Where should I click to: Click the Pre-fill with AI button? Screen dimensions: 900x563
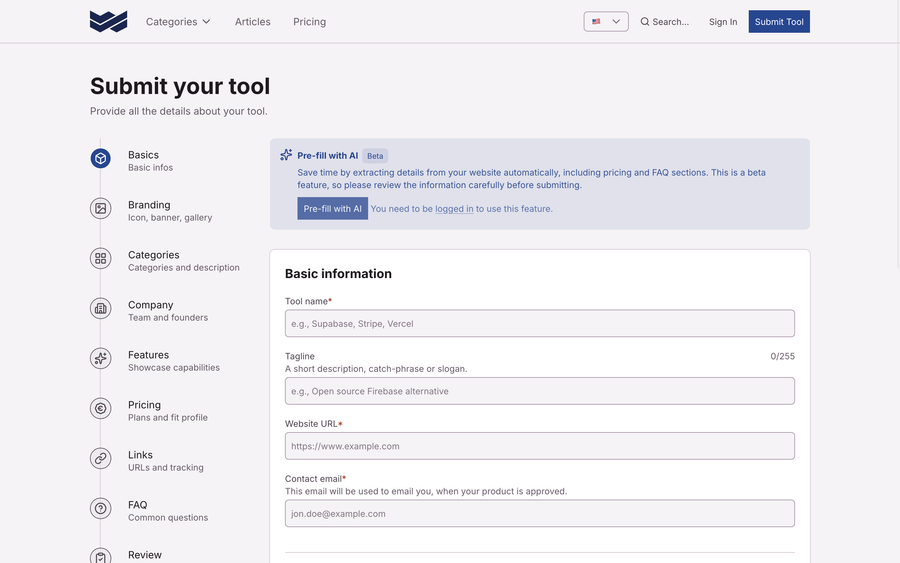(x=332, y=209)
